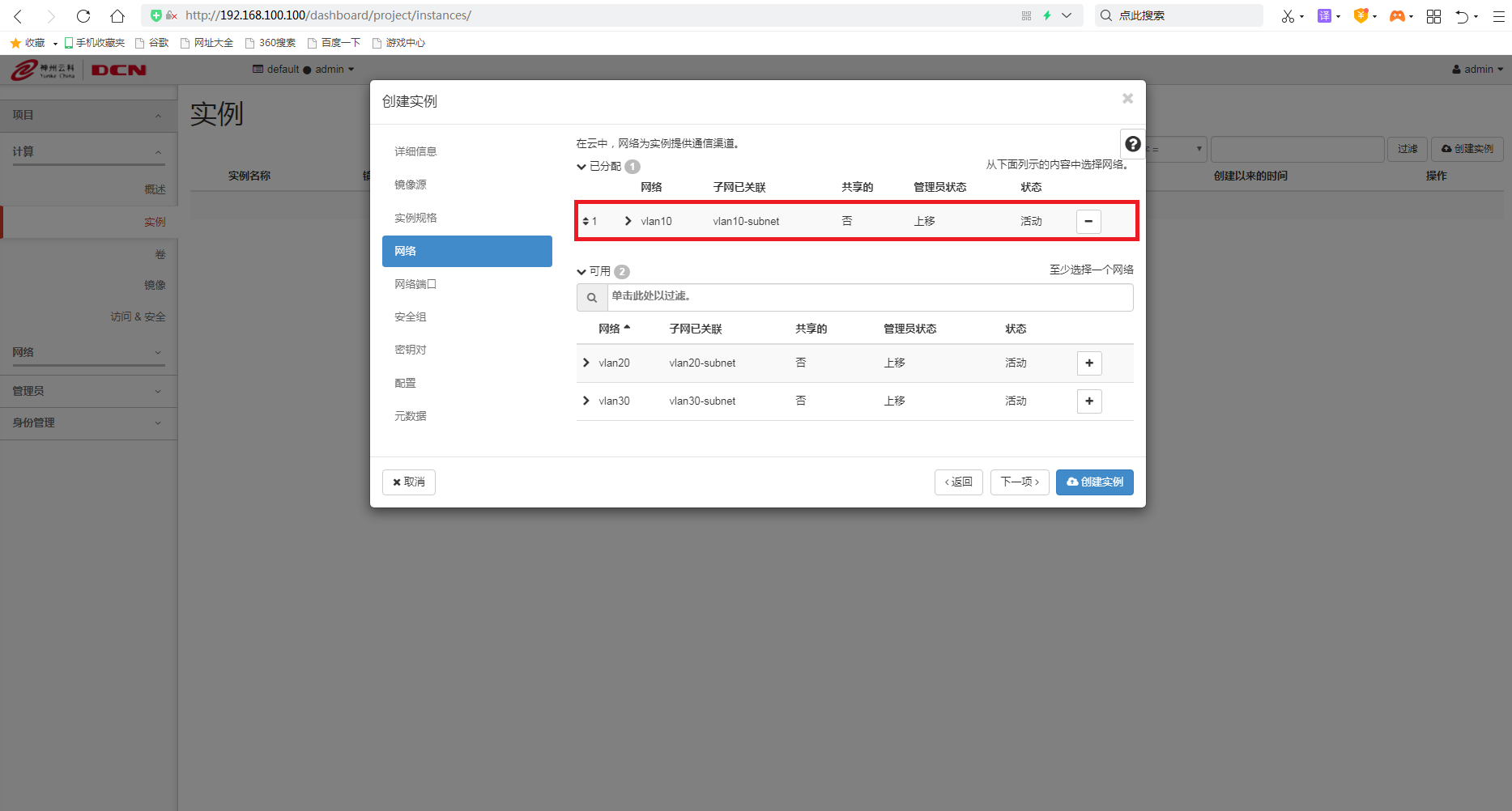Reload the page with refresh icon

tap(83, 15)
